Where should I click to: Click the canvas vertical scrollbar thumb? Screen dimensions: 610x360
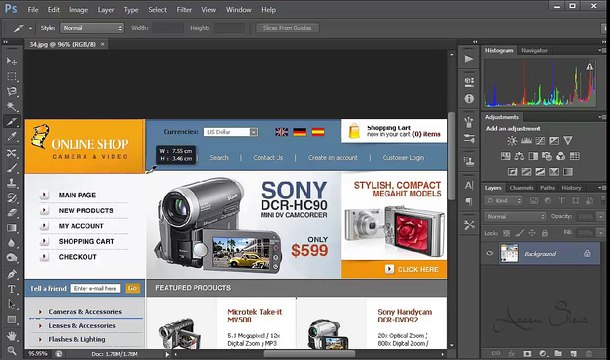click(451, 156)
